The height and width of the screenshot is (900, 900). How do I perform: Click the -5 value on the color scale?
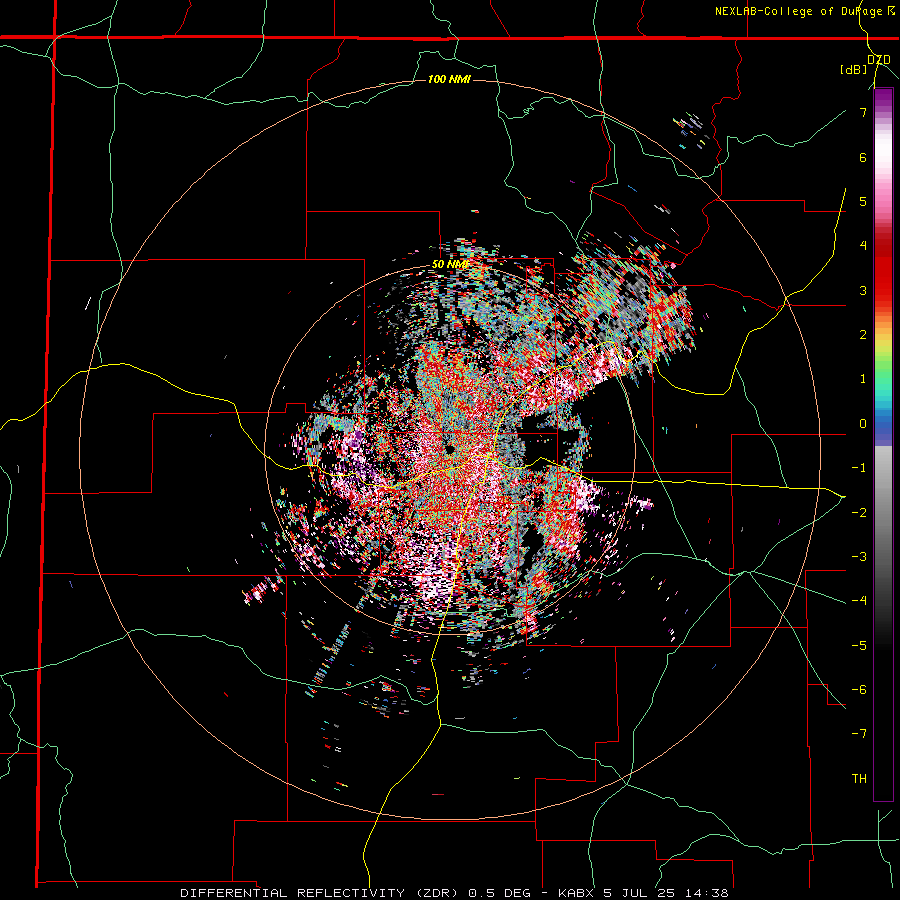click(859, 645)
